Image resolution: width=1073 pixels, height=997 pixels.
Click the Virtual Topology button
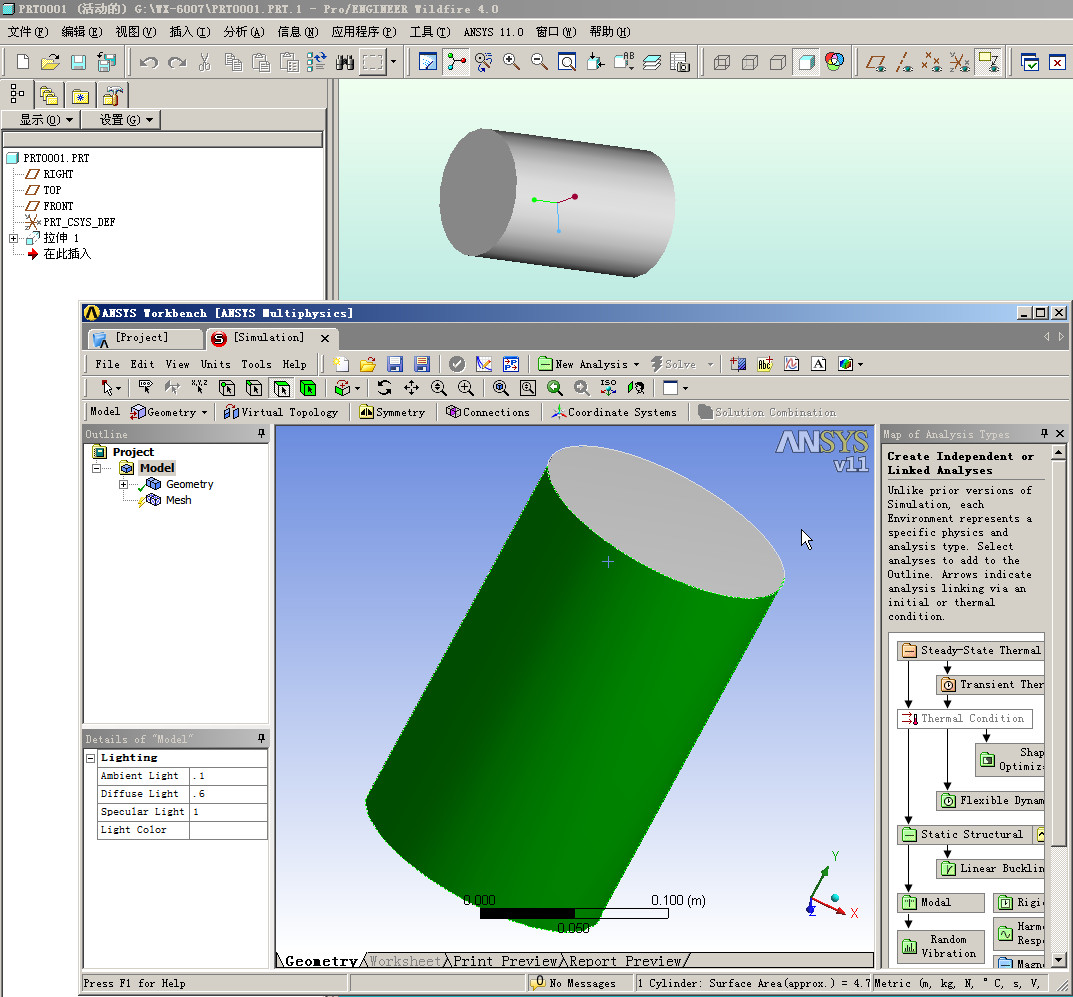tap(281, 412)
